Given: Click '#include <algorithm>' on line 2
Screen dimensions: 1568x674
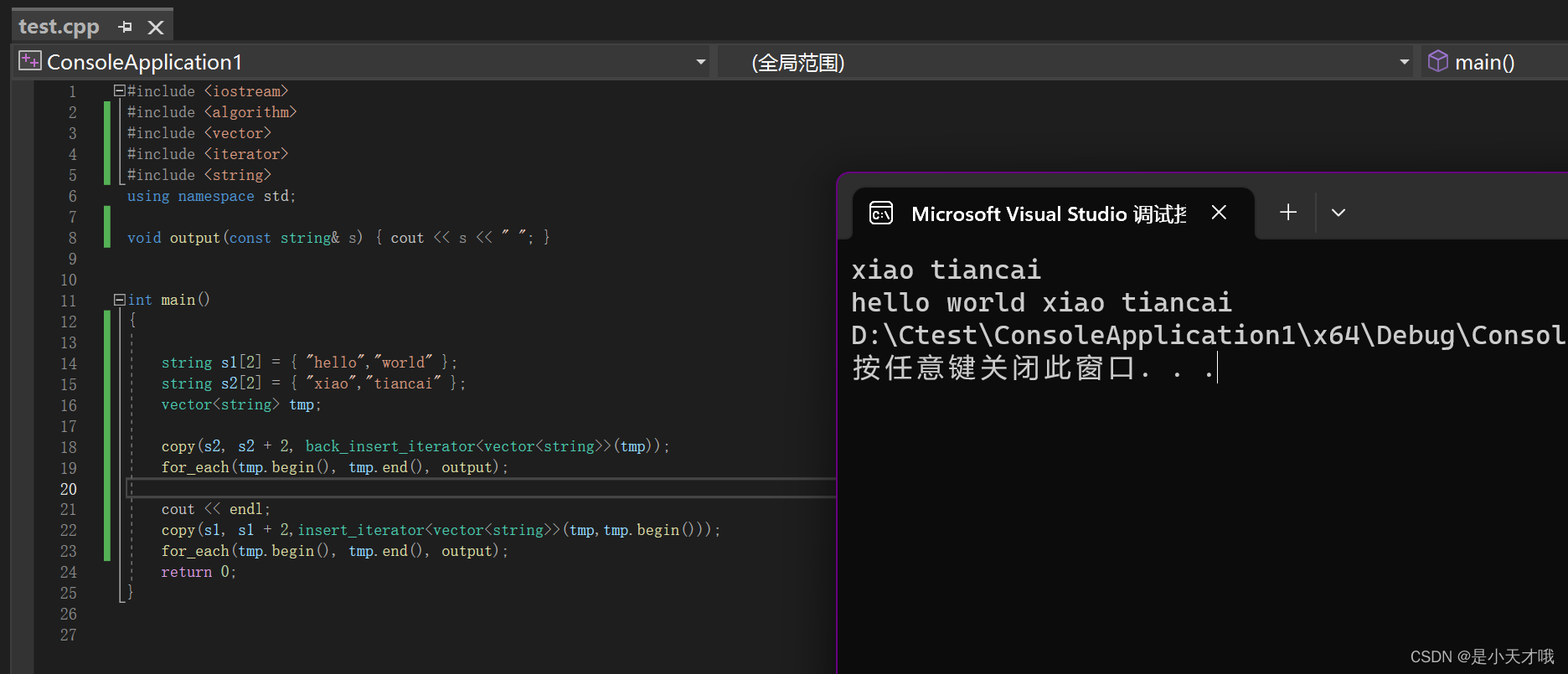Looking at the screenshot, I should pos(212,112).
